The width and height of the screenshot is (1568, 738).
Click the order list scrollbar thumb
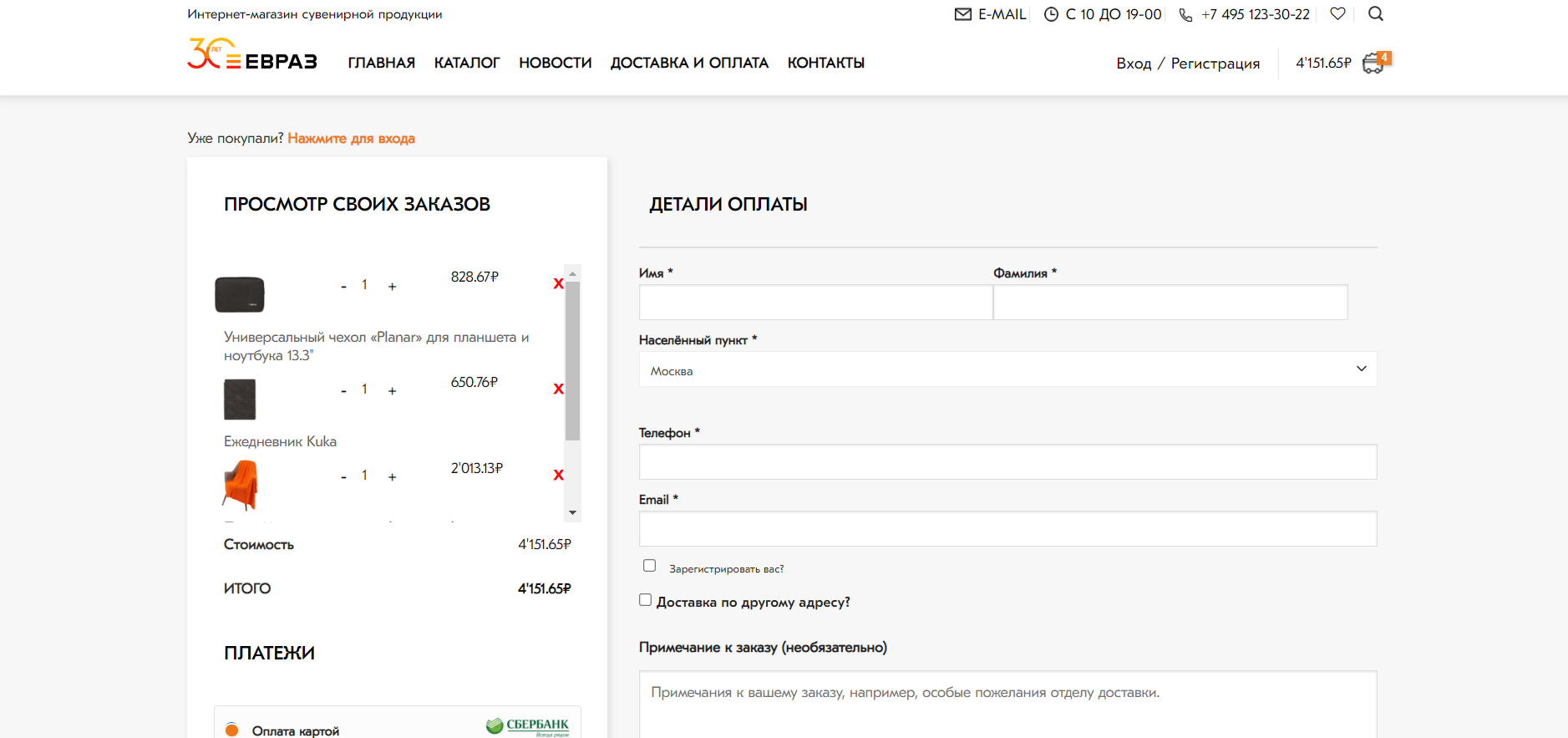[x=572, y=360]
